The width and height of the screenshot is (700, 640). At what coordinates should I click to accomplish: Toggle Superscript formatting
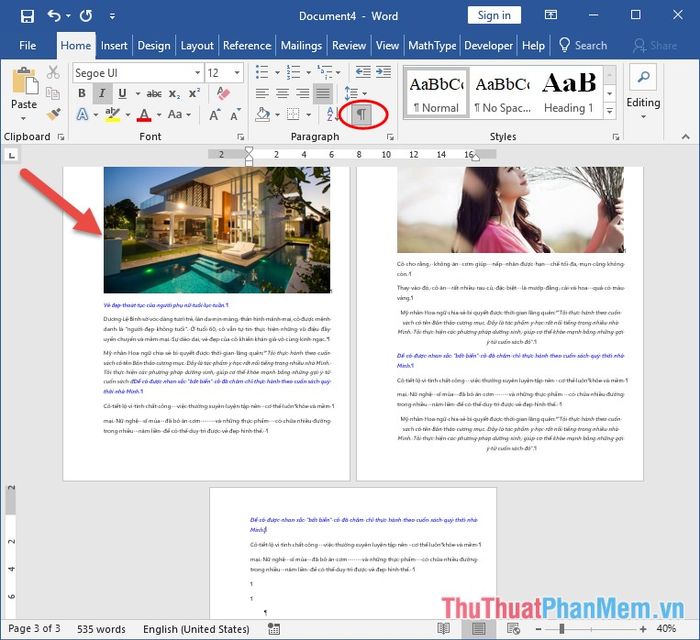[x=194, y=93]
